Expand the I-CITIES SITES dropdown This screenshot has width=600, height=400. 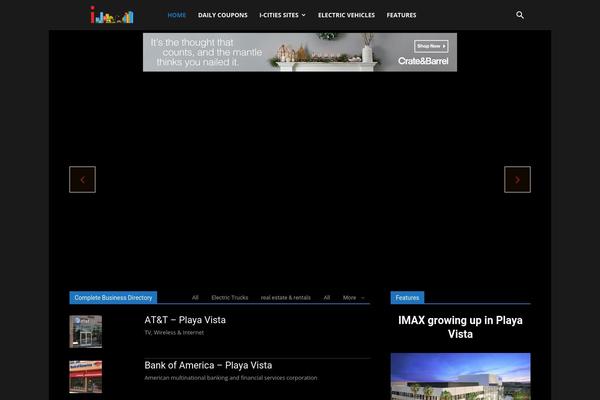[282, 15]
